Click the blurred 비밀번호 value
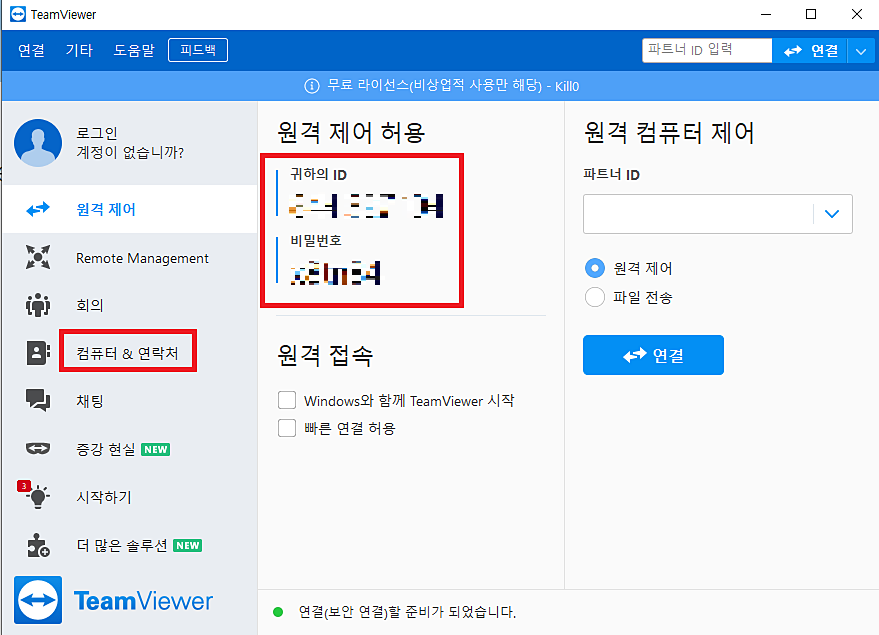The width and height of the screenshot is (879, 635). coord(335,273)
